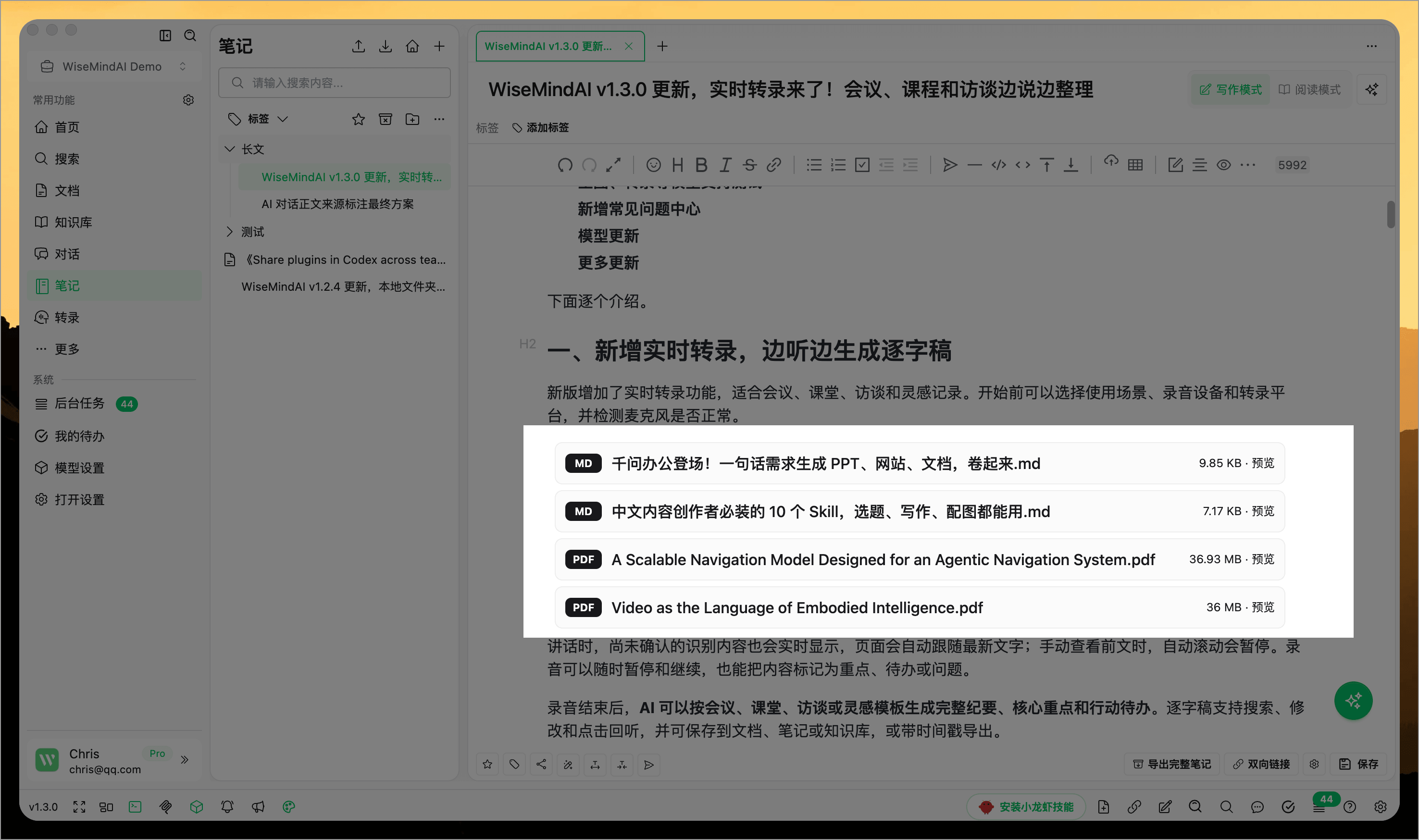Viewport: 1419px width, 840px height.
Task: Open chat bubble icon in status bar
Action: (1257, 807)
